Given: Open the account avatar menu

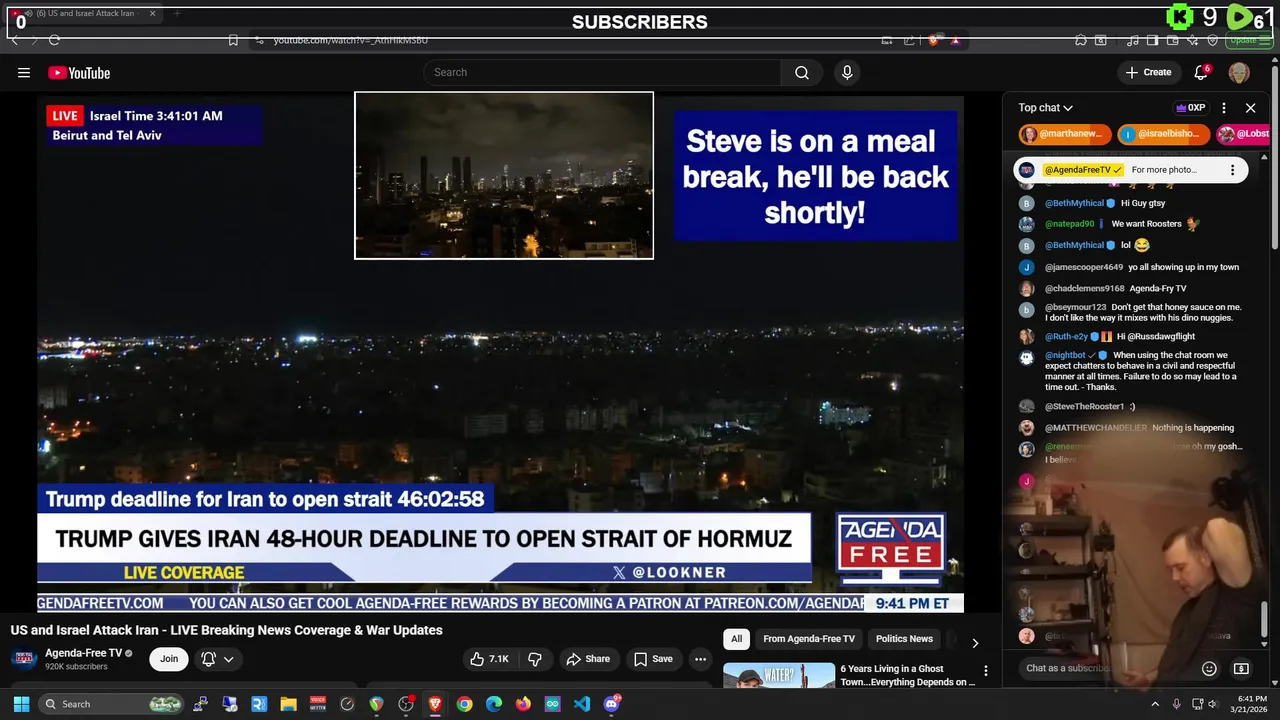Looking at the screenshot, I should tap(1239, 72).
